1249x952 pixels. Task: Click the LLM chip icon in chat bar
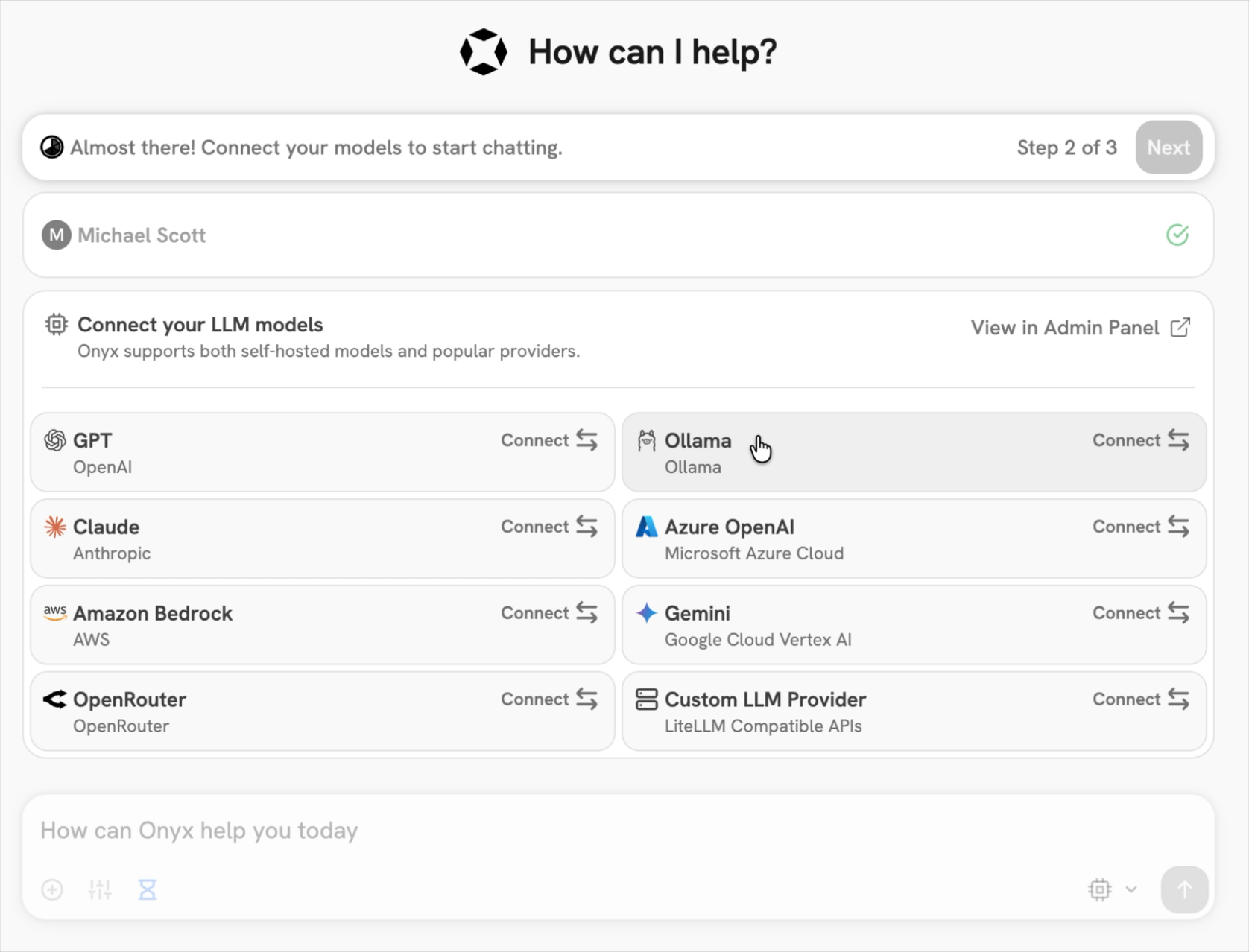(x=1100, y=889)
